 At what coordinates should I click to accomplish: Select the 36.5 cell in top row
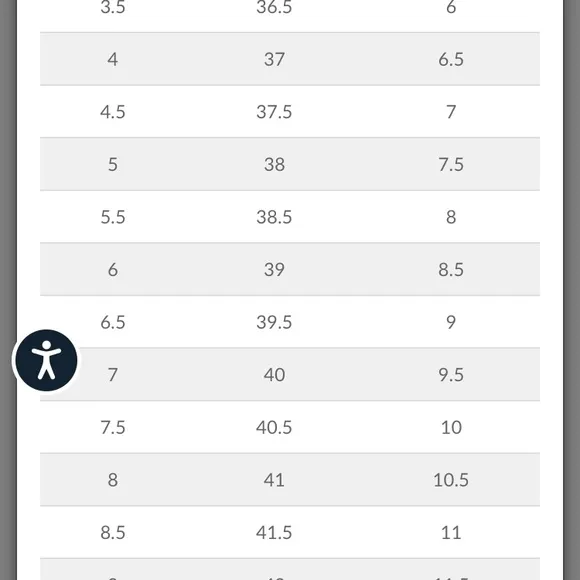click(274, 7)
